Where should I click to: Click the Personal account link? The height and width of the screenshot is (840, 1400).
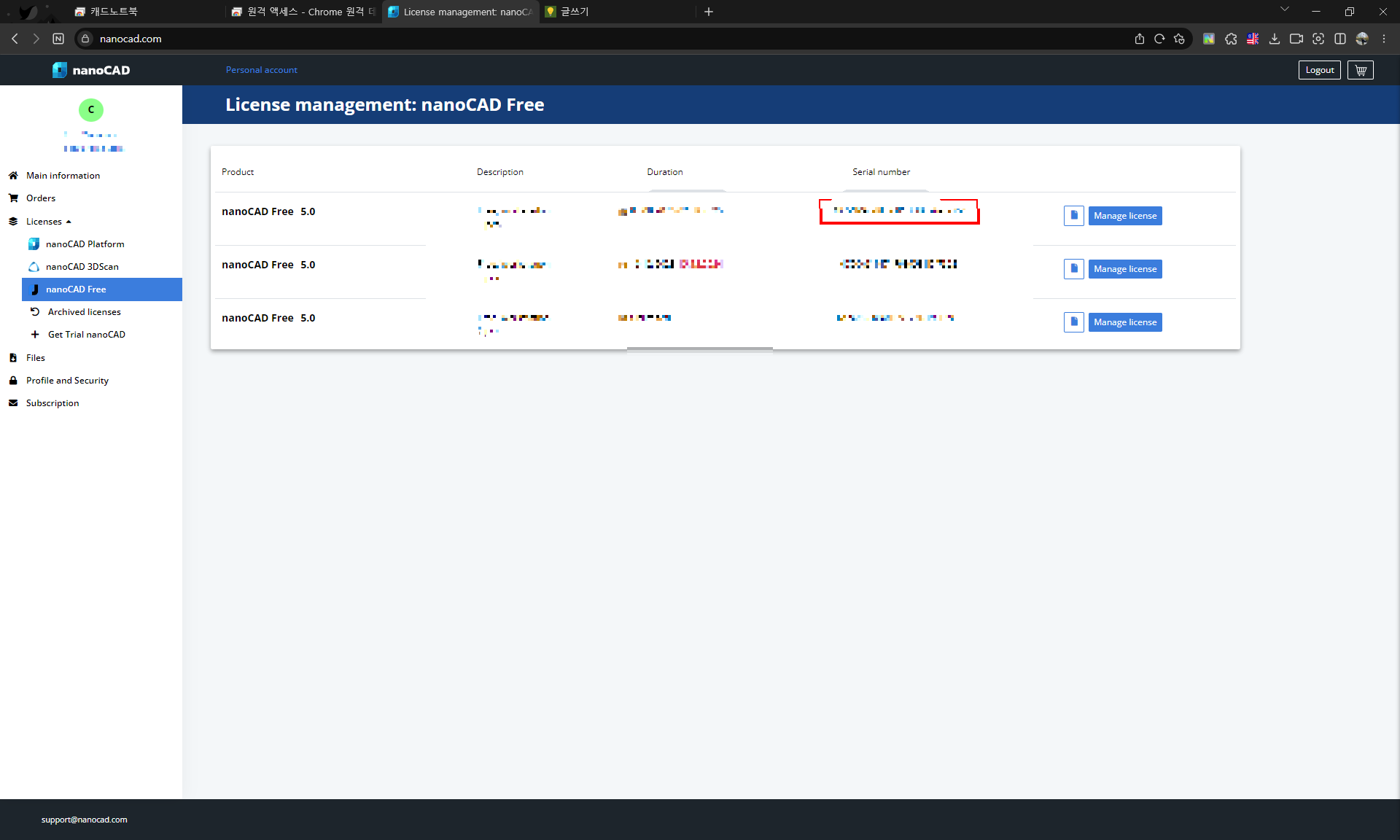pyautogui.click(x=261, y=70)
